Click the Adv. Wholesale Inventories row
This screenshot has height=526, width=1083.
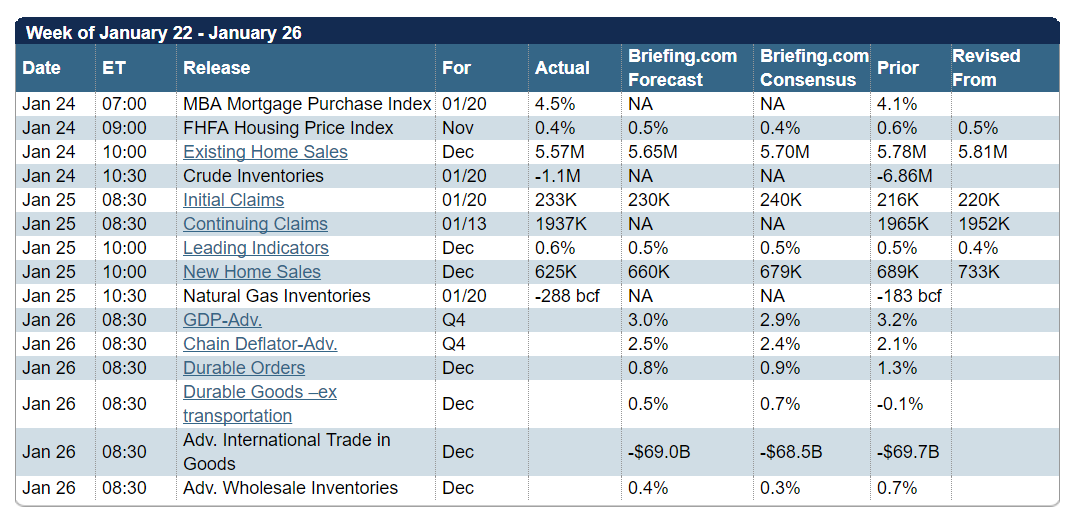[x=537, y=488]
